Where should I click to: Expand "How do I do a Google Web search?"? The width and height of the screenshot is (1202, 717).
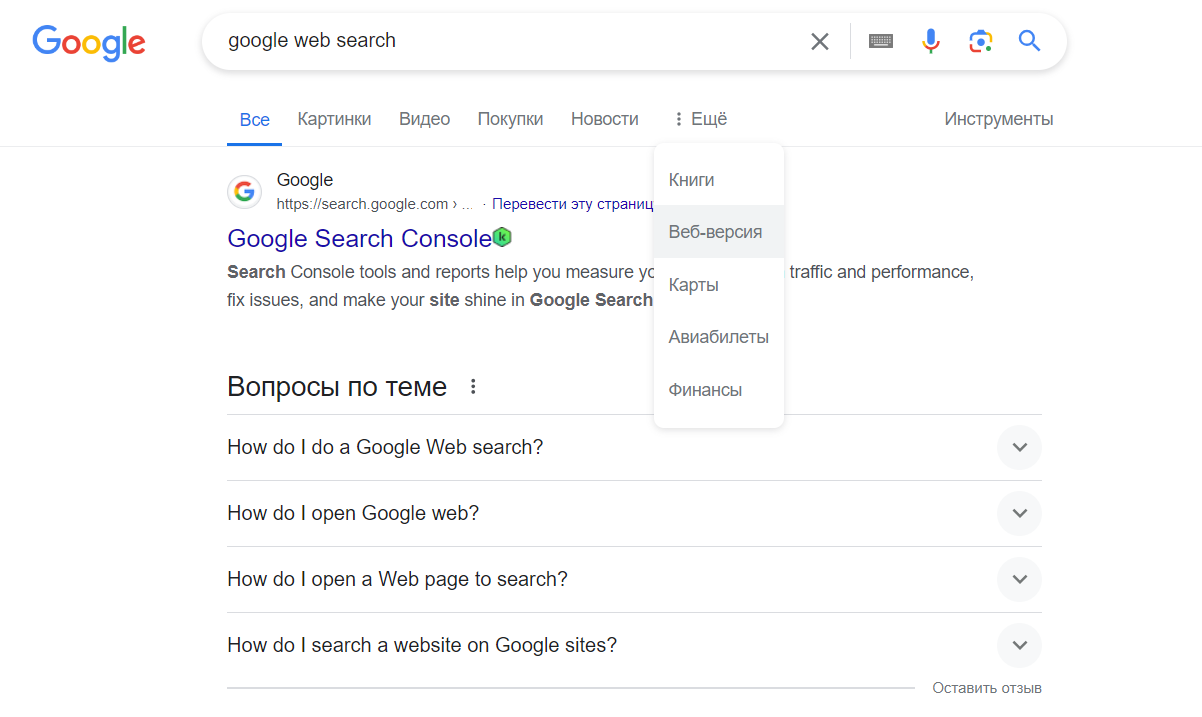tap(1019, 447)
